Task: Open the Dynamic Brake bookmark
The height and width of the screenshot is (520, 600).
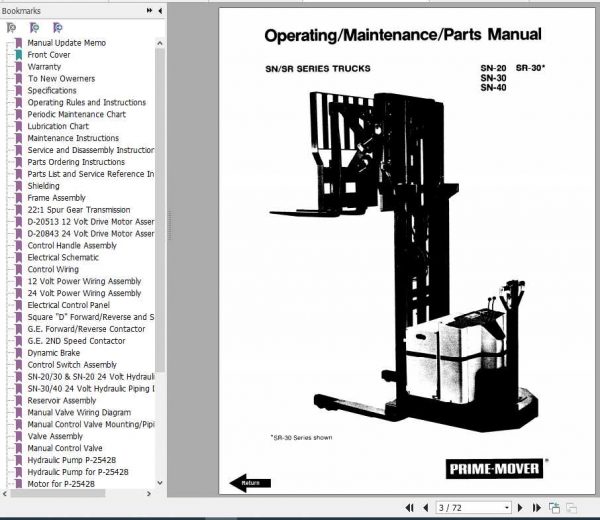Action: coord(54,352)
